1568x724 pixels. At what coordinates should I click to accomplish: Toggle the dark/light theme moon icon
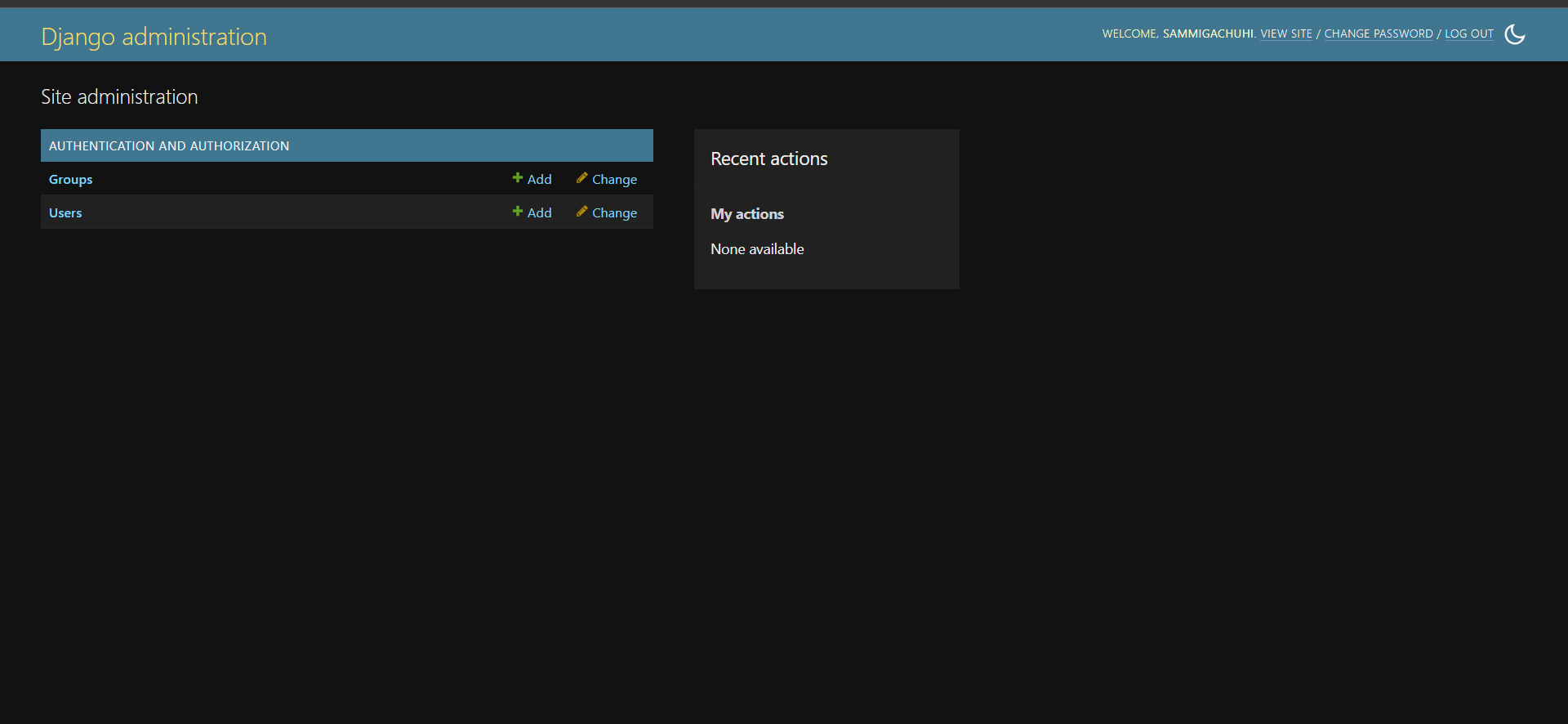[1515, 34]
